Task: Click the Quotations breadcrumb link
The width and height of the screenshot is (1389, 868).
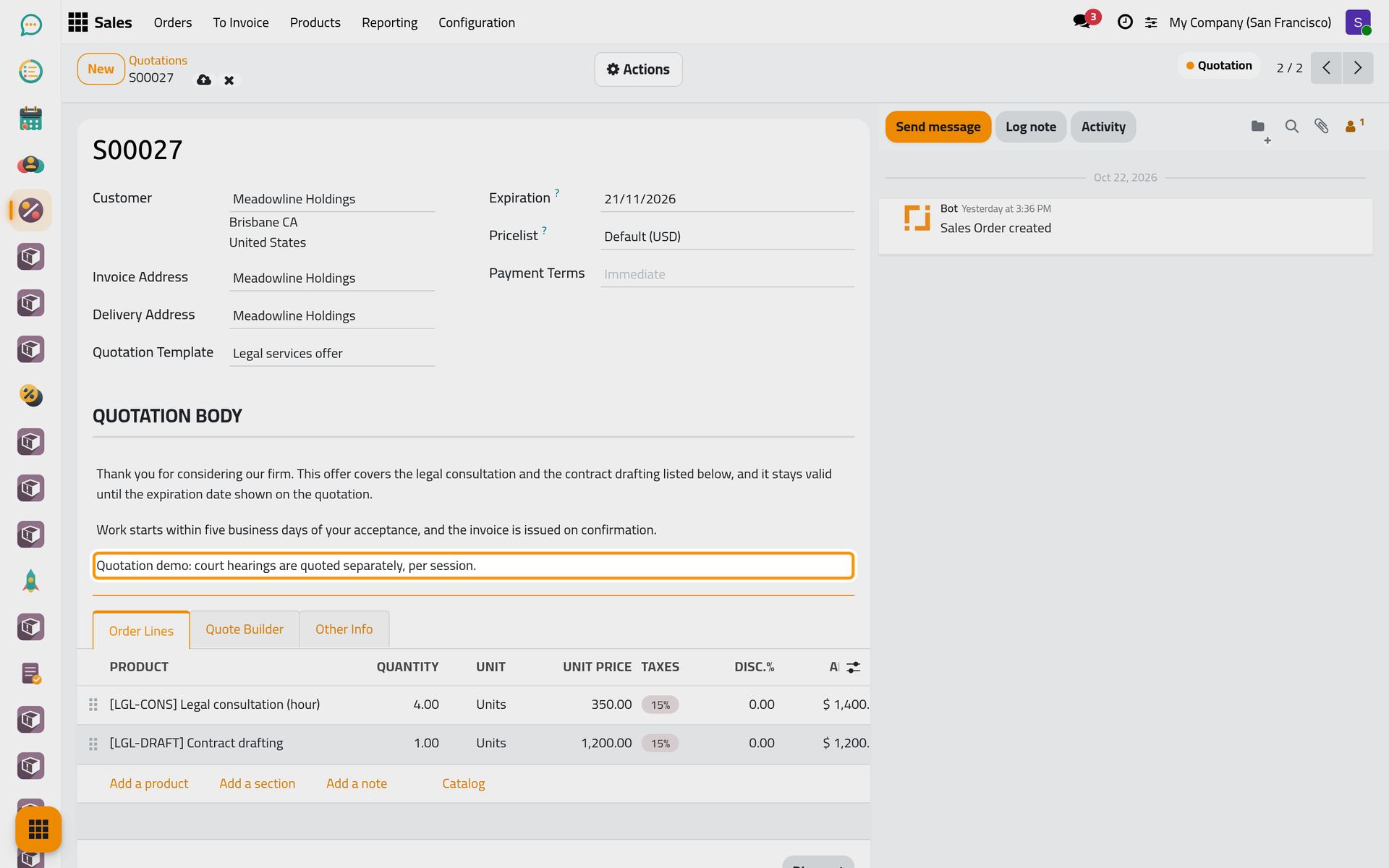Action: coord(158,60)
